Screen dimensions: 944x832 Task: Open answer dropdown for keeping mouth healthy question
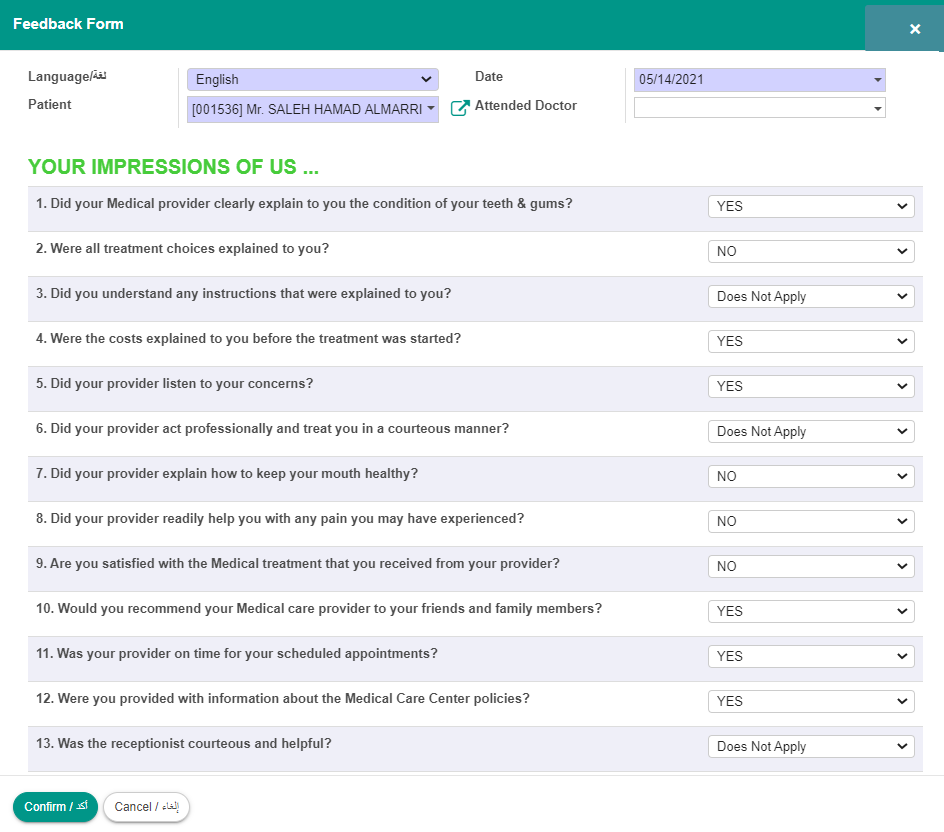pyautogui.click(x=811, y=476)
